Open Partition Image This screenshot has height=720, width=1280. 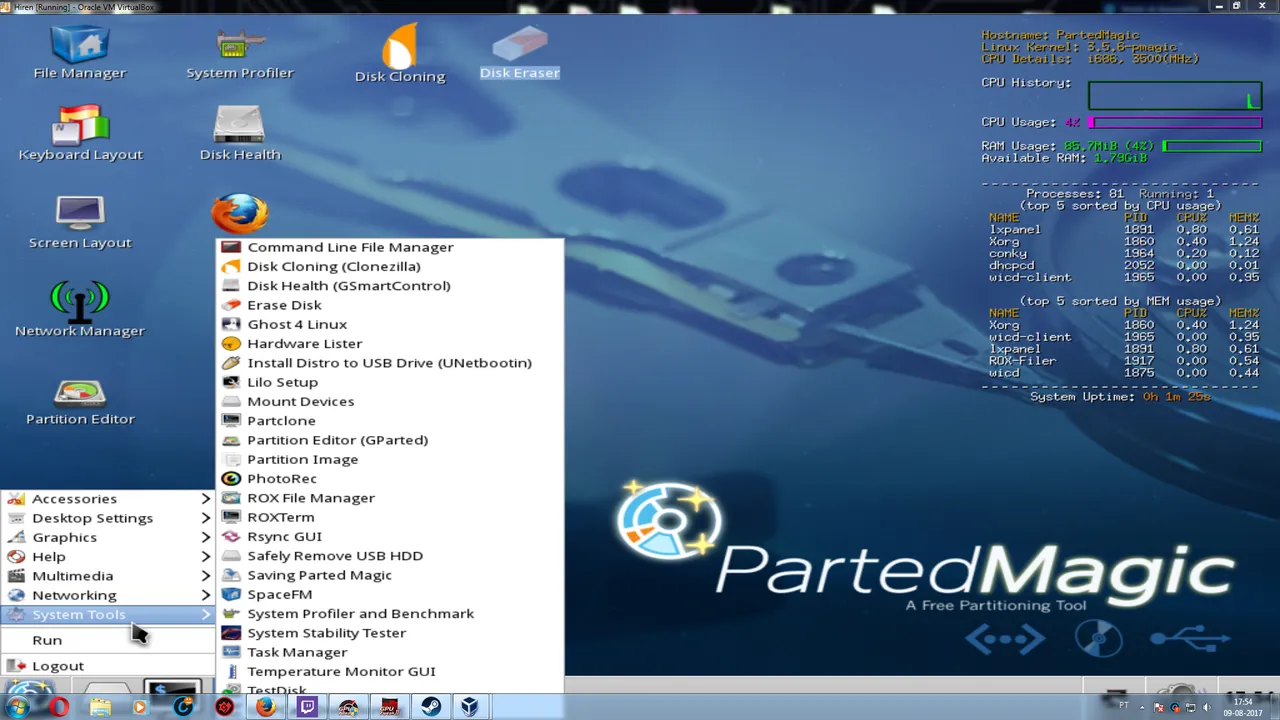[390, 459]
